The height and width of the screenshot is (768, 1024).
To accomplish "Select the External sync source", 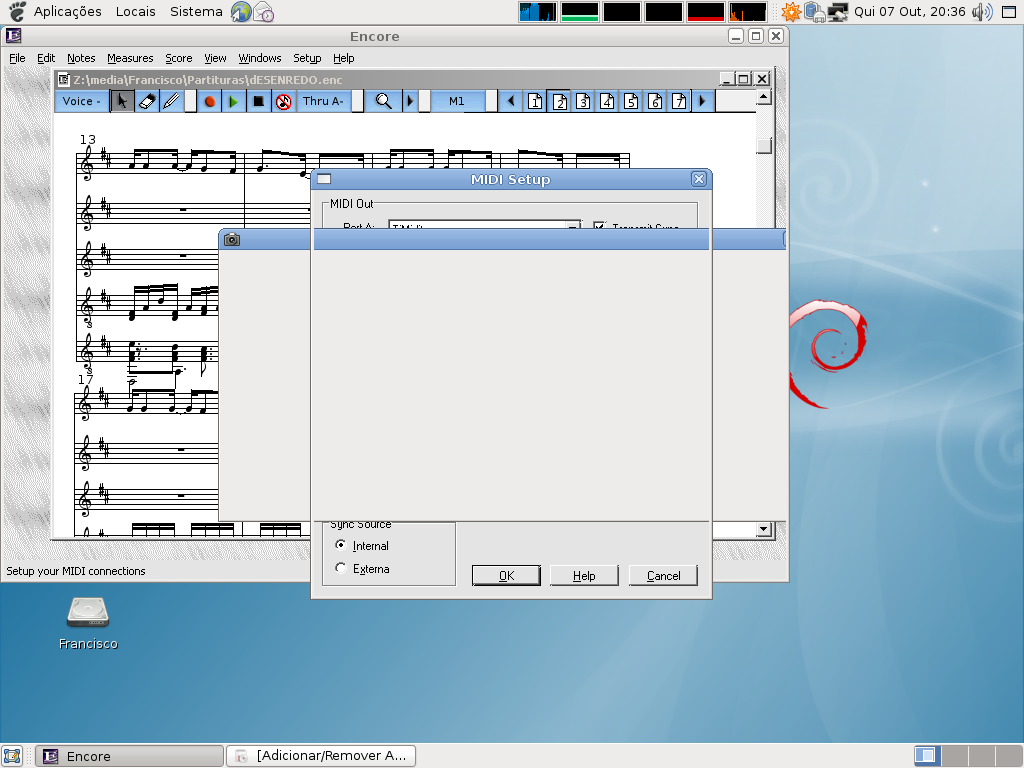I will [341, 569].
